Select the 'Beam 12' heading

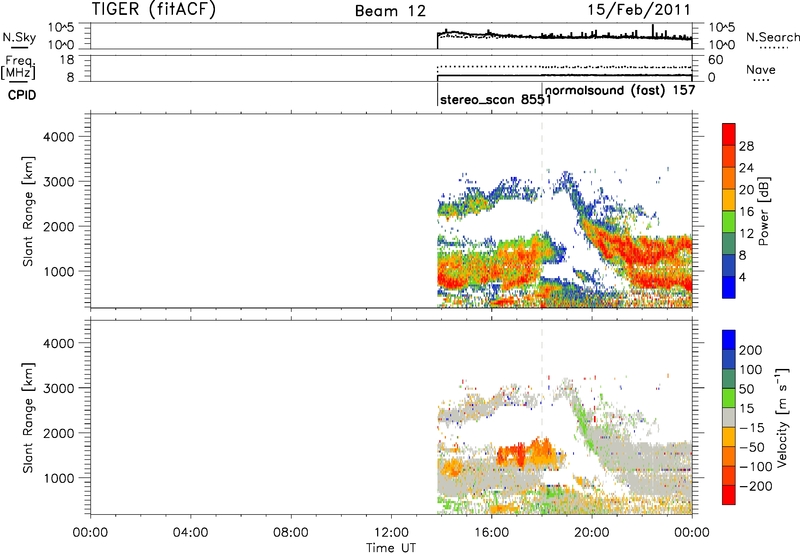point(390,11)
